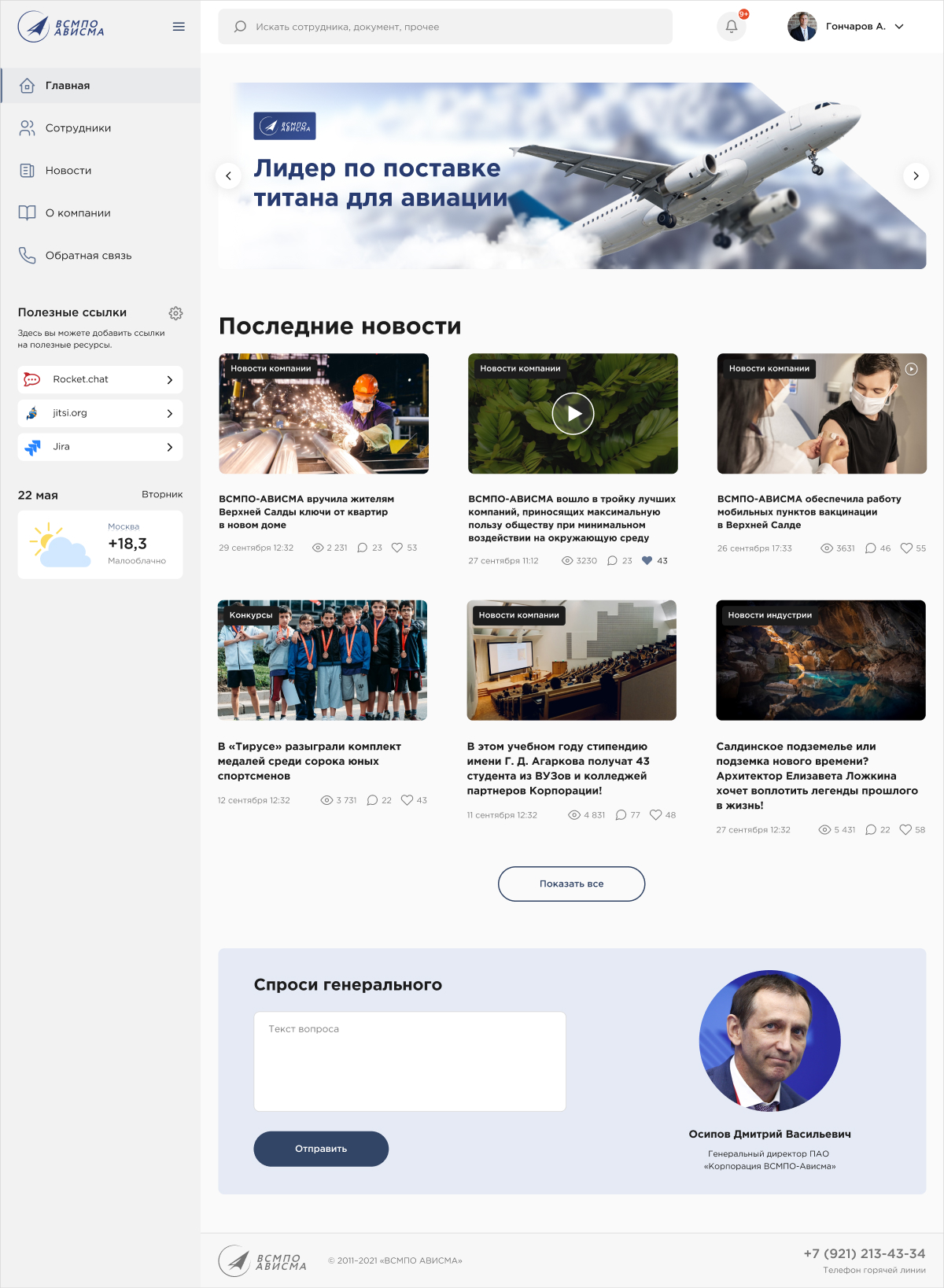
Task: Click the Jira logo icon
Action: click(32, 447)
